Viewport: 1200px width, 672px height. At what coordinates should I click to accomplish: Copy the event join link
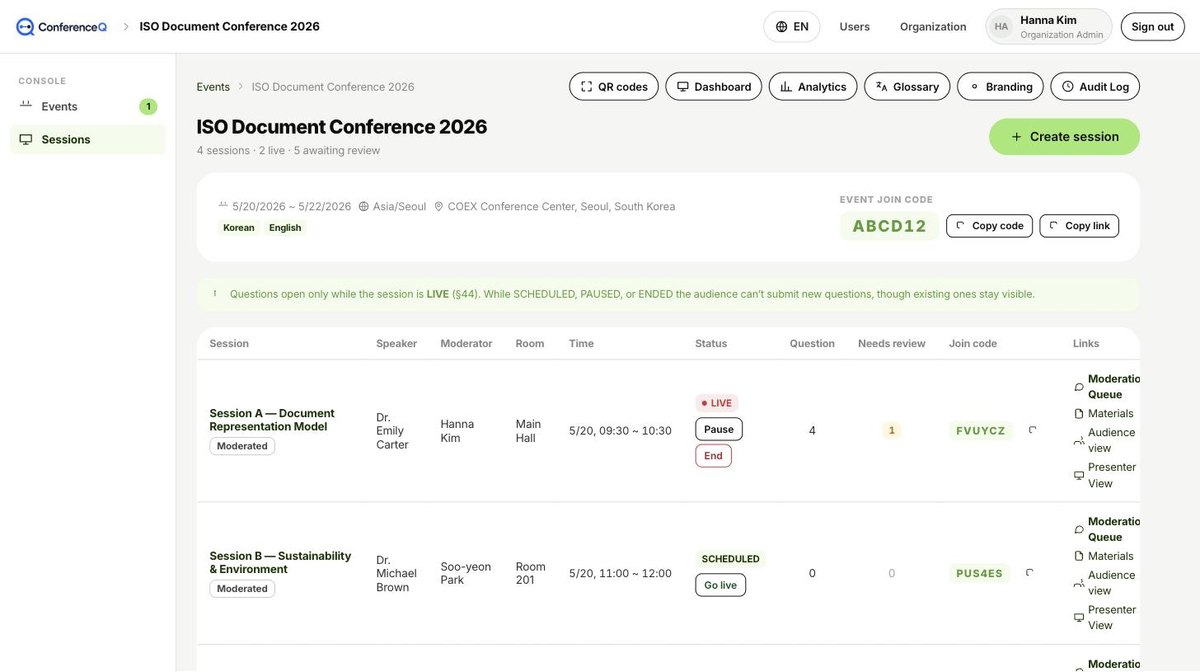(1079, 226)
